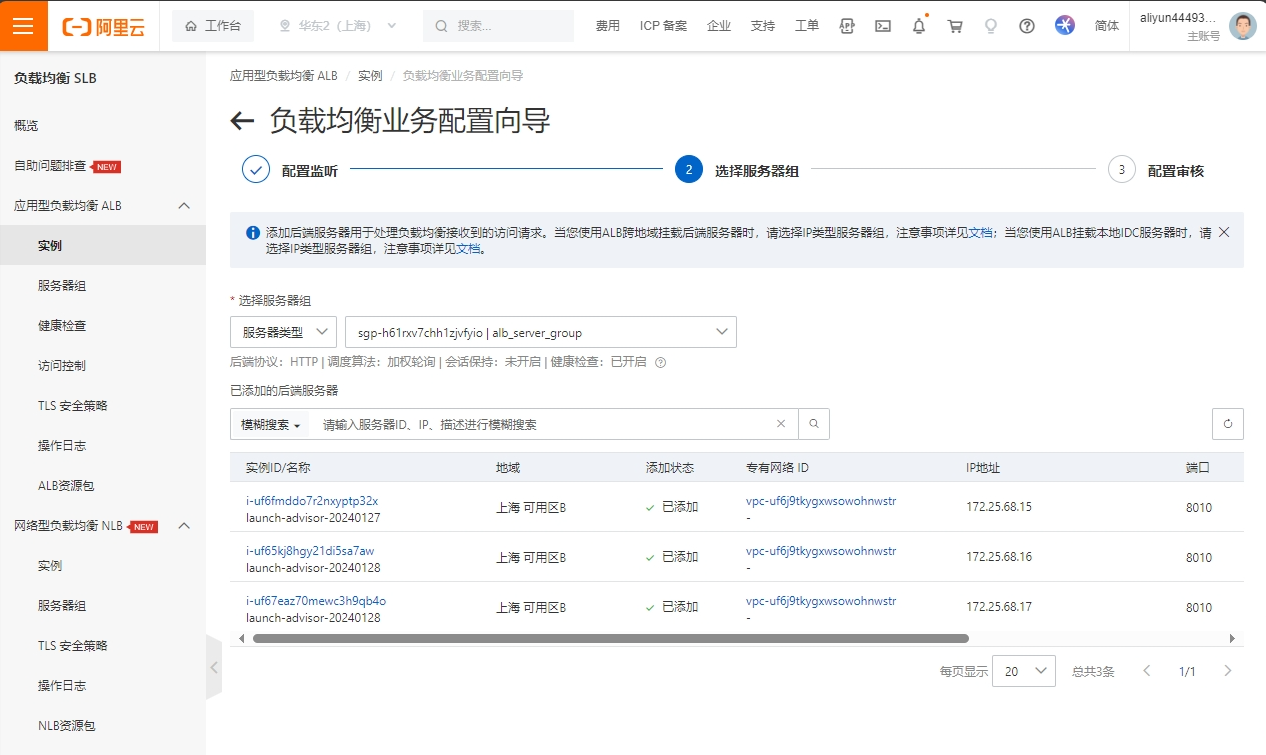
Task: Click the search magnifier button in server filter
Action: coord(814,424)
